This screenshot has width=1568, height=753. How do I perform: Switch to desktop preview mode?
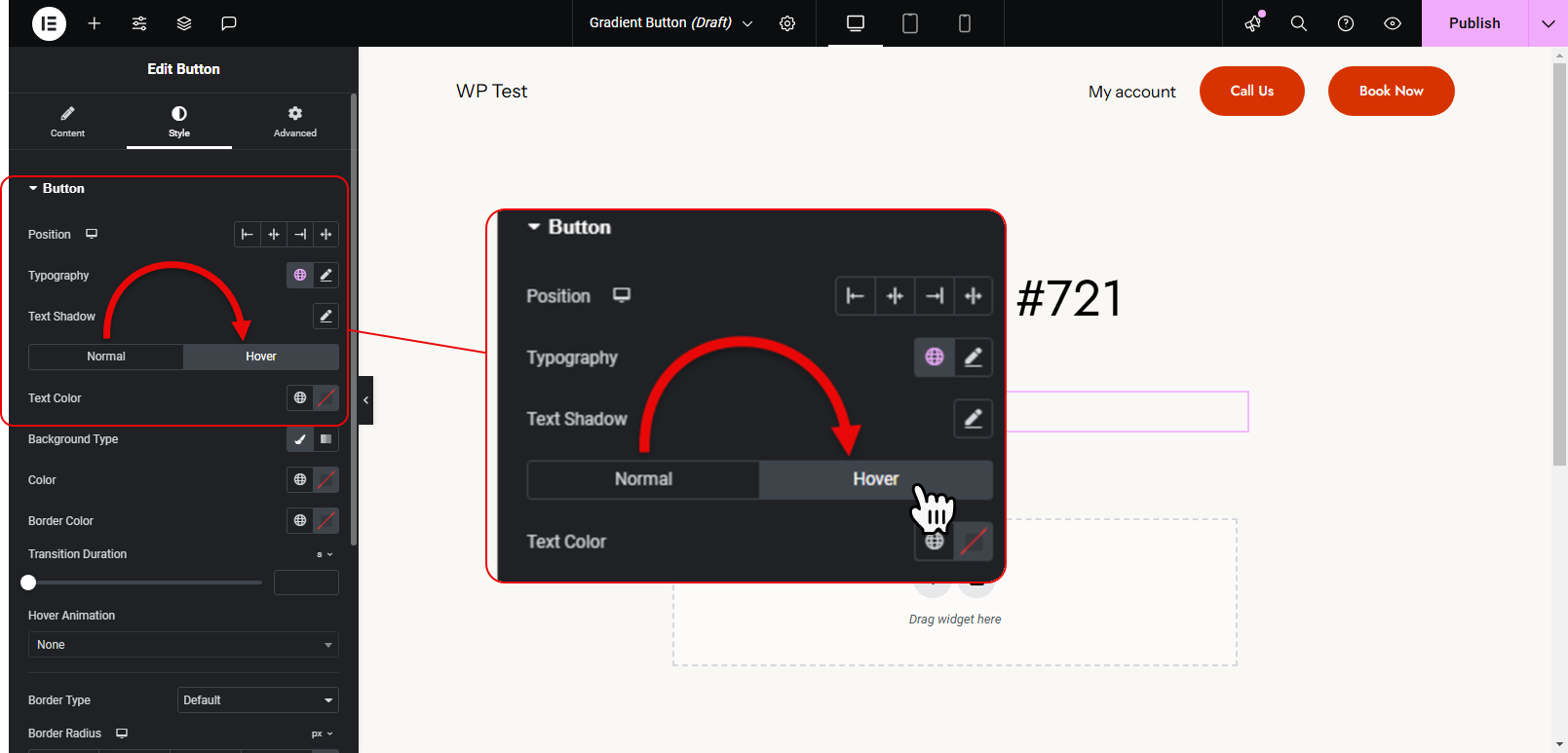(x=856, y=23)
